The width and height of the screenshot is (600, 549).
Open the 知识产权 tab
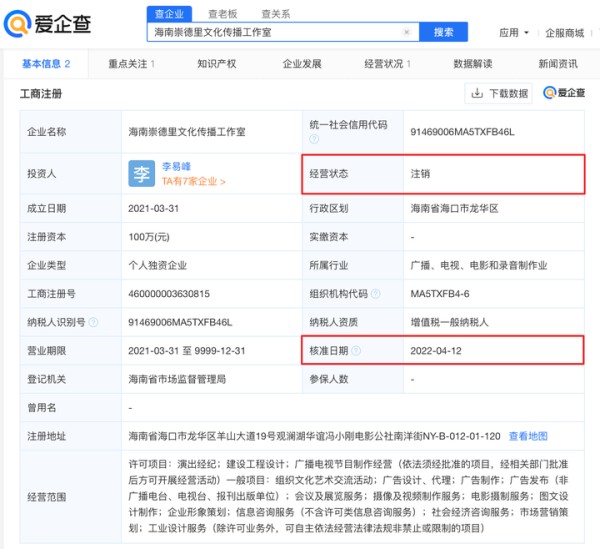[217, 64]
